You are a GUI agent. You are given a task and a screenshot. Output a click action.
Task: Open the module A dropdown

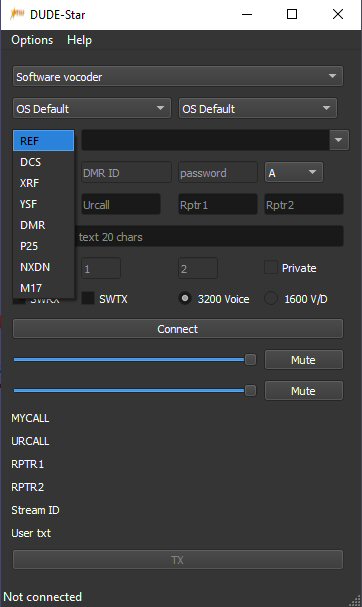tap(293, 172)
